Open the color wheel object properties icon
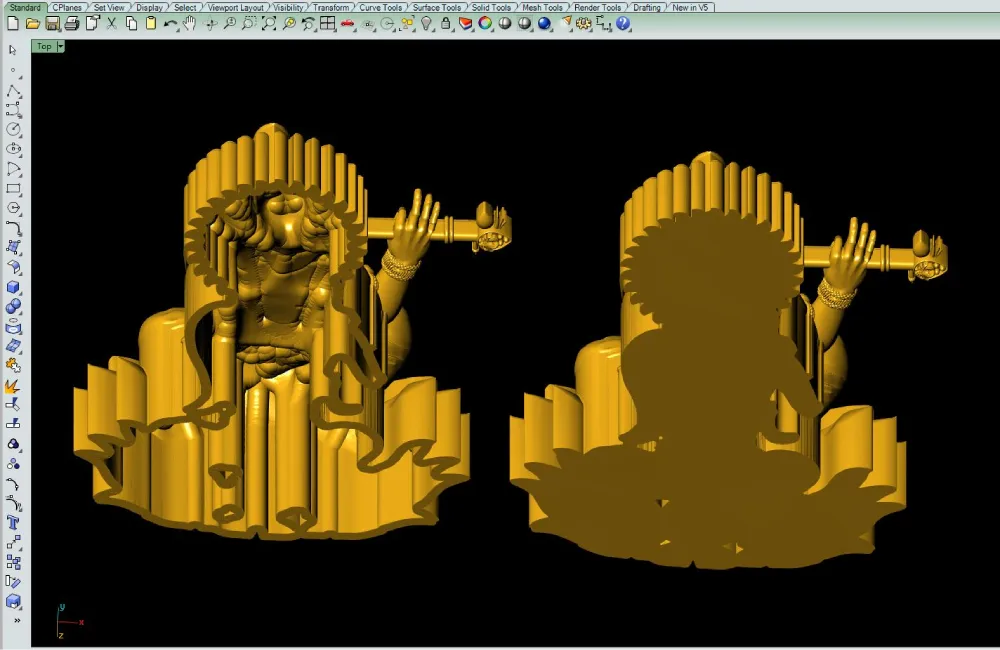Image resolution: width=1000 pixels, height=650 pixels. coord(485,24)
